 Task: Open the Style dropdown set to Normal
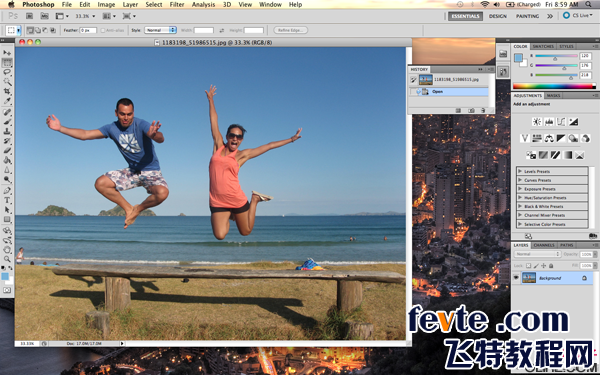click(160, 30)
